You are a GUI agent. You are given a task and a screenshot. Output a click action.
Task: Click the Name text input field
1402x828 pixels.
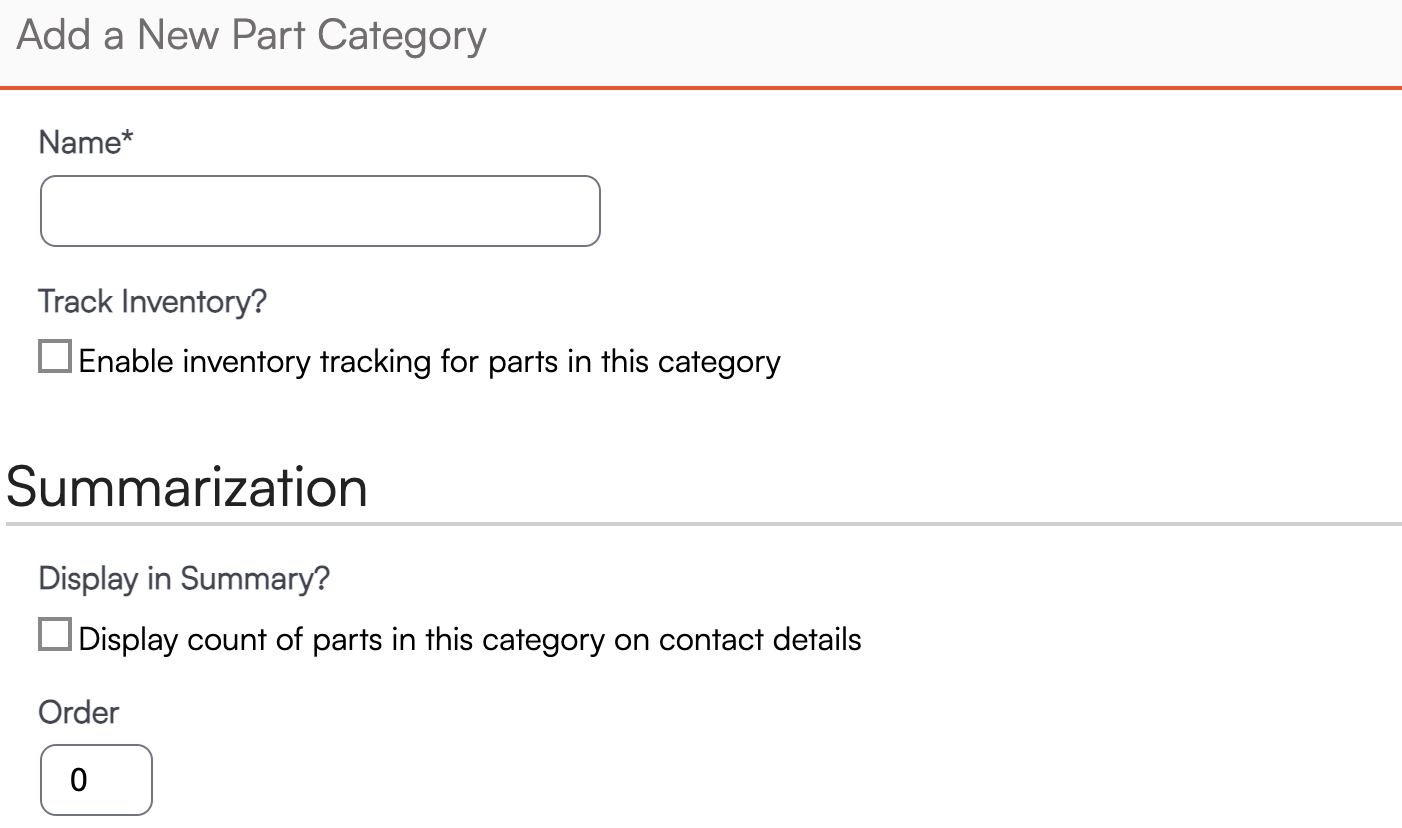click(320, 211)
